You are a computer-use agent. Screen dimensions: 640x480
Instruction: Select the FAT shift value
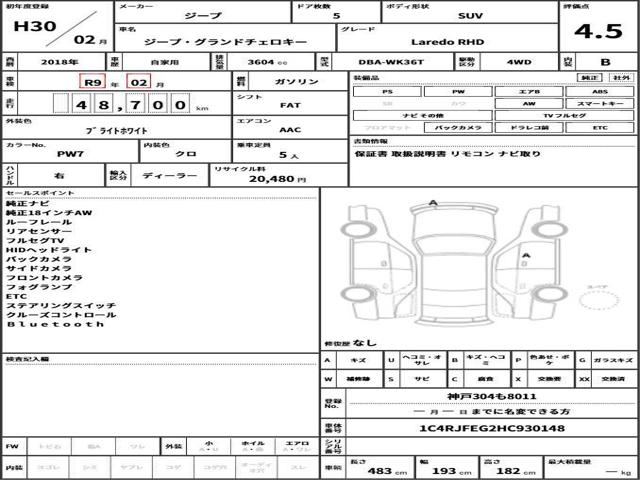(x=290, y=105)
